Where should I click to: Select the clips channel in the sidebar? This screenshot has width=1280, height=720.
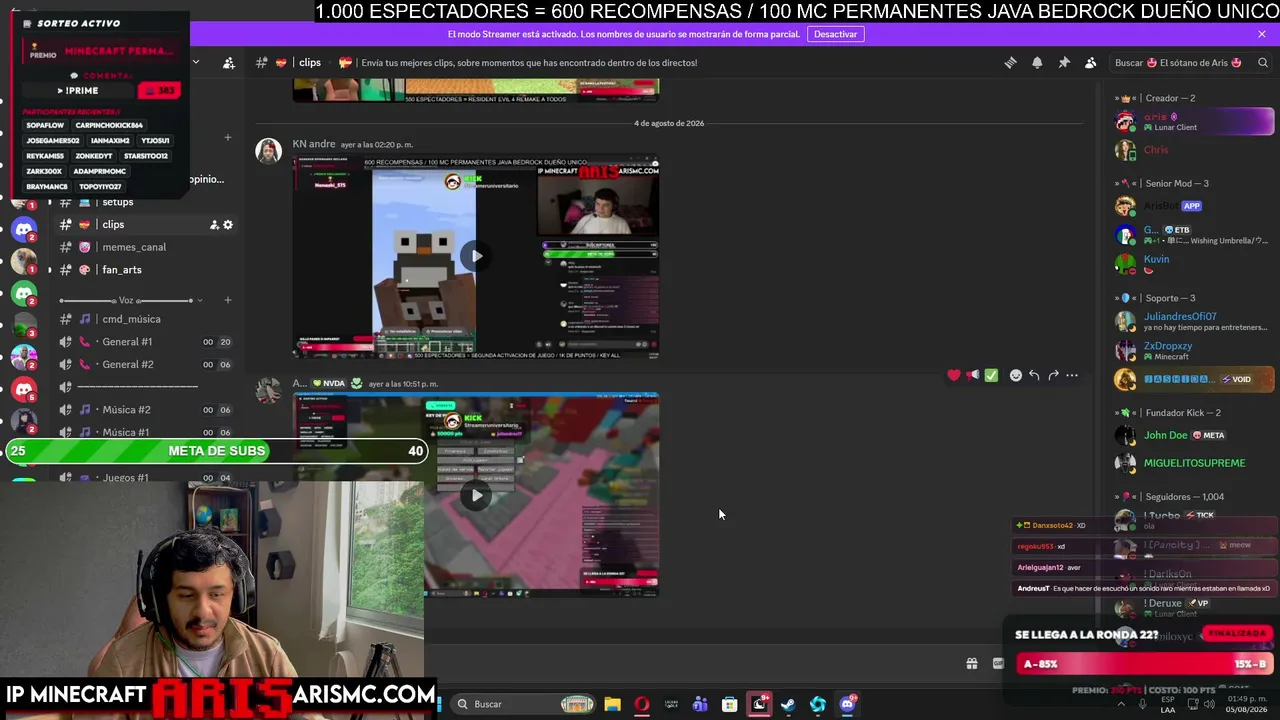[146, 224]
